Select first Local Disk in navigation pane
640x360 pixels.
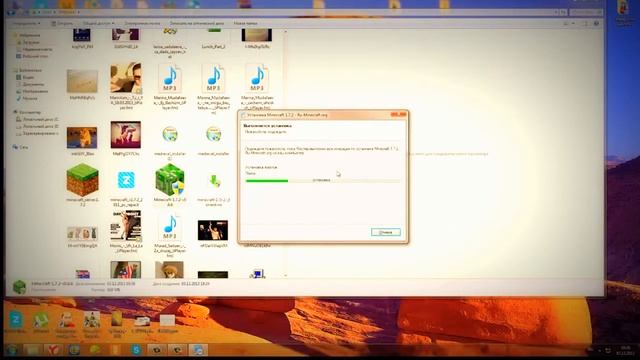(37, 119)
